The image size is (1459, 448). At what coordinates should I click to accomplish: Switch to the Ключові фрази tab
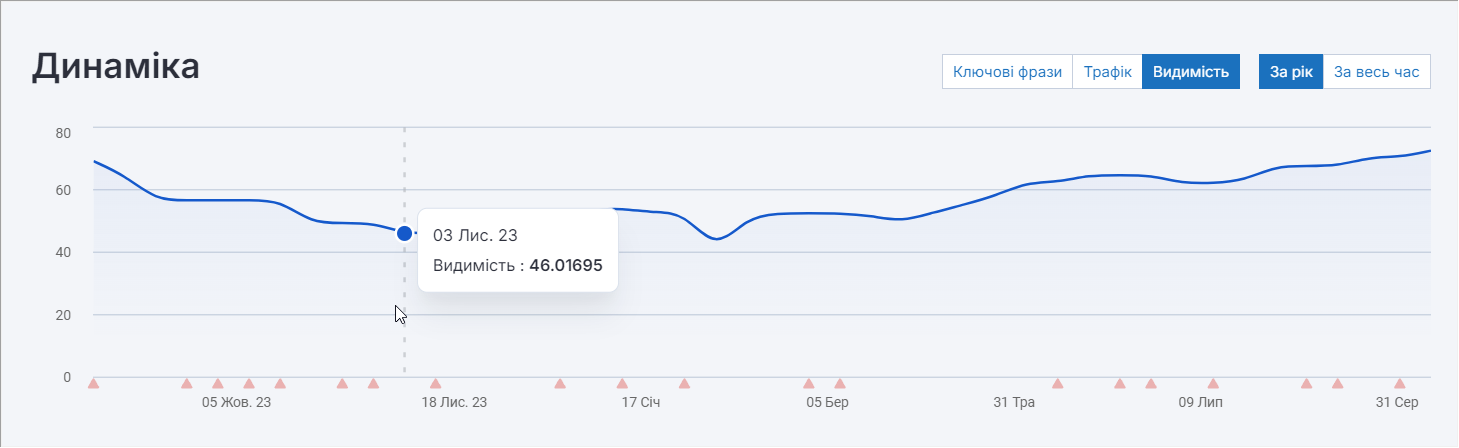(1007, 72)
